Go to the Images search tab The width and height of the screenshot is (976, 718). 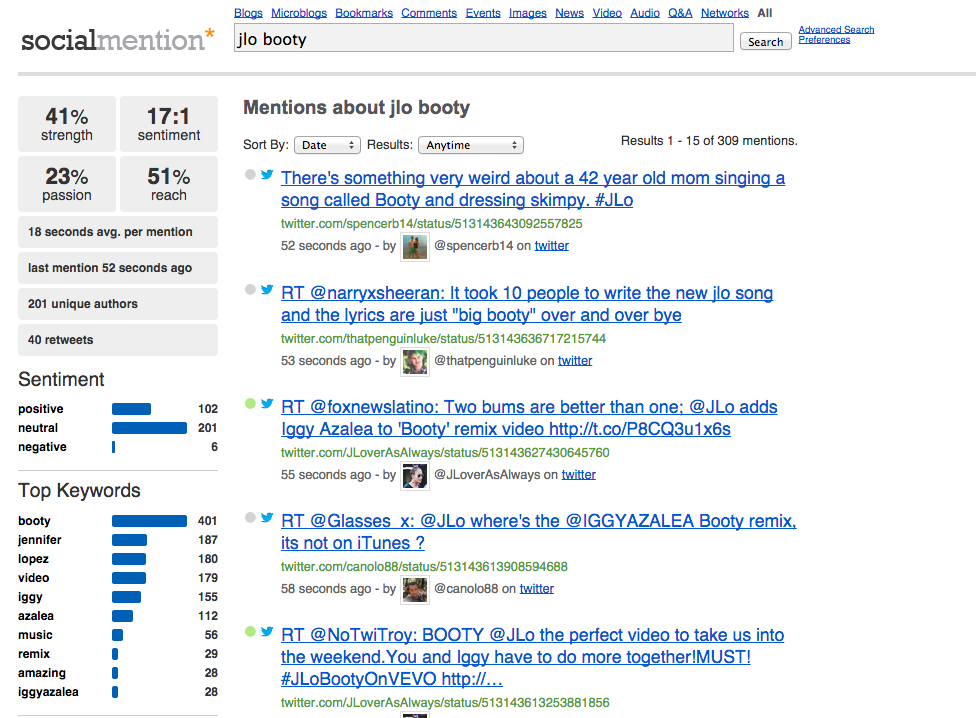click(527, 13)
